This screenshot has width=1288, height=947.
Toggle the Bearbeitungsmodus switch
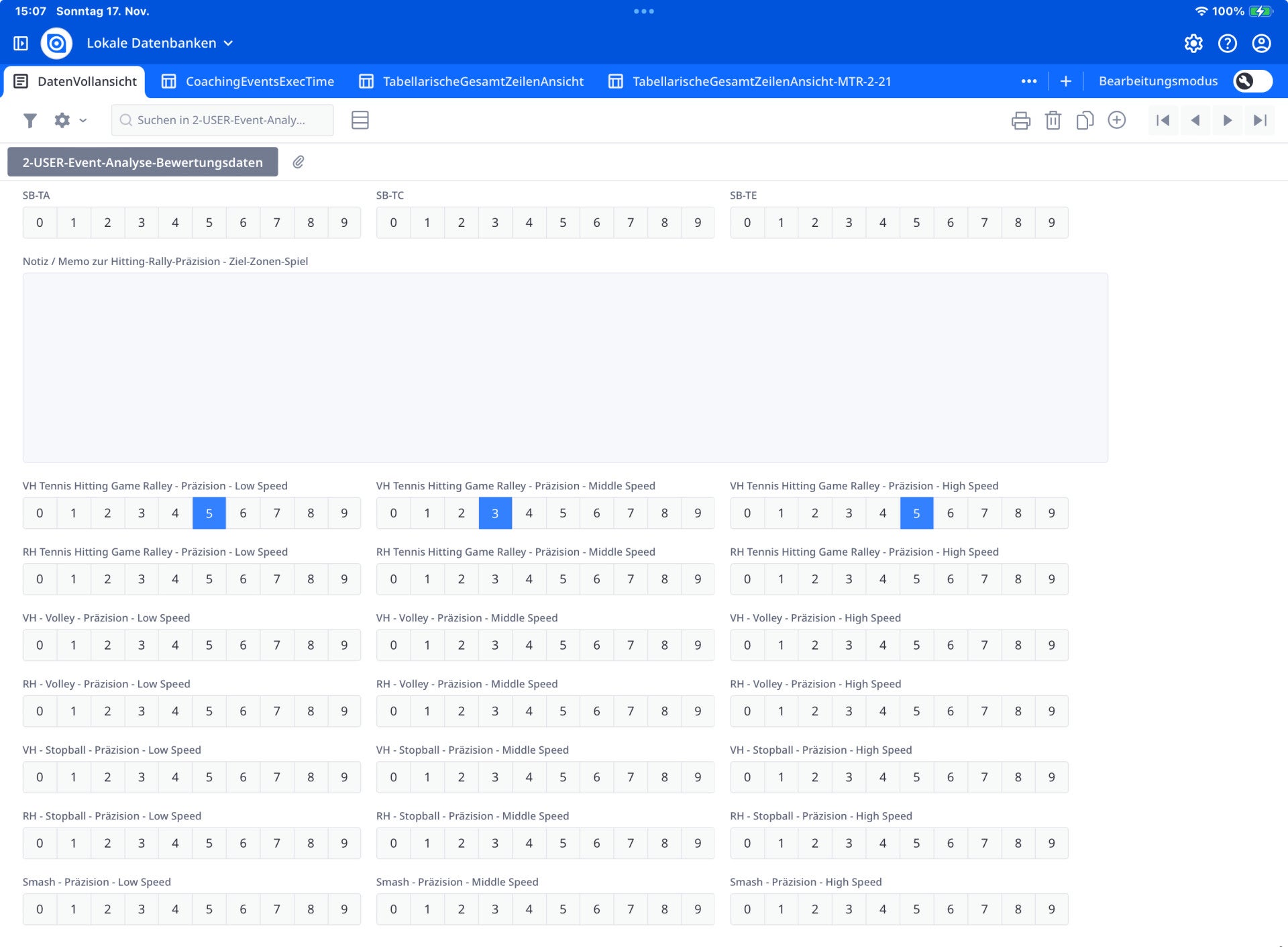coord(1252,81)
